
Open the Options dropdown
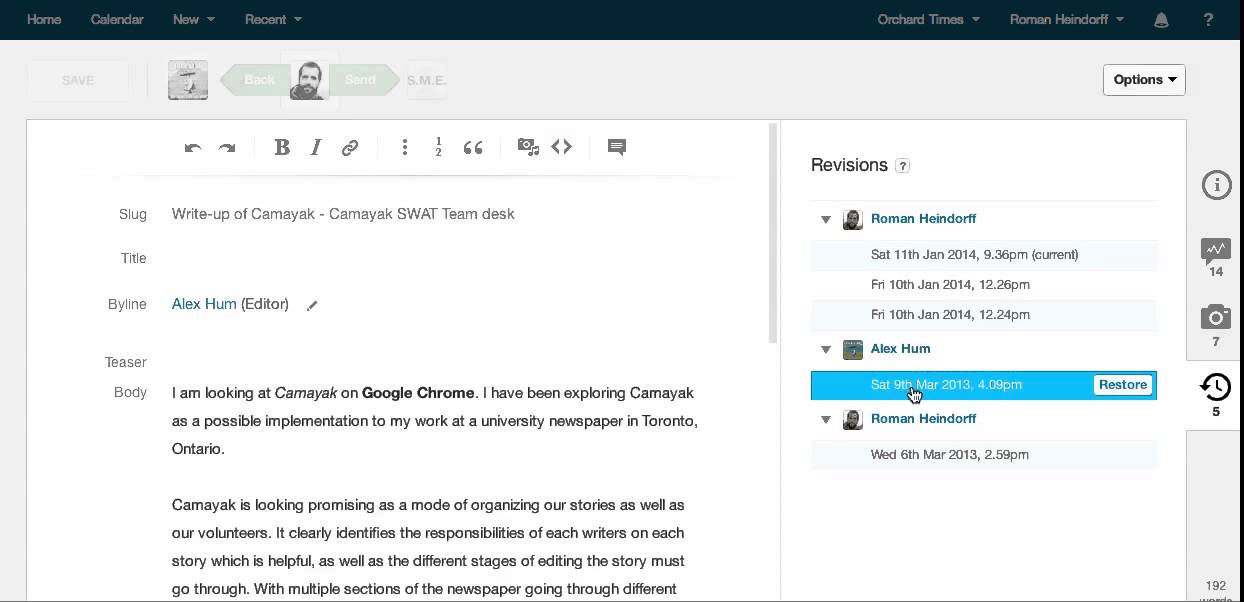(1144, 80)
